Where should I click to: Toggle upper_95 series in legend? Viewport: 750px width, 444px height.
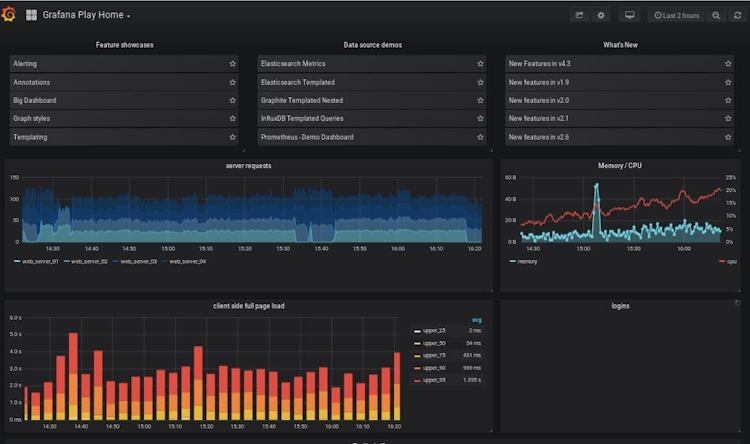click(430, 380)
